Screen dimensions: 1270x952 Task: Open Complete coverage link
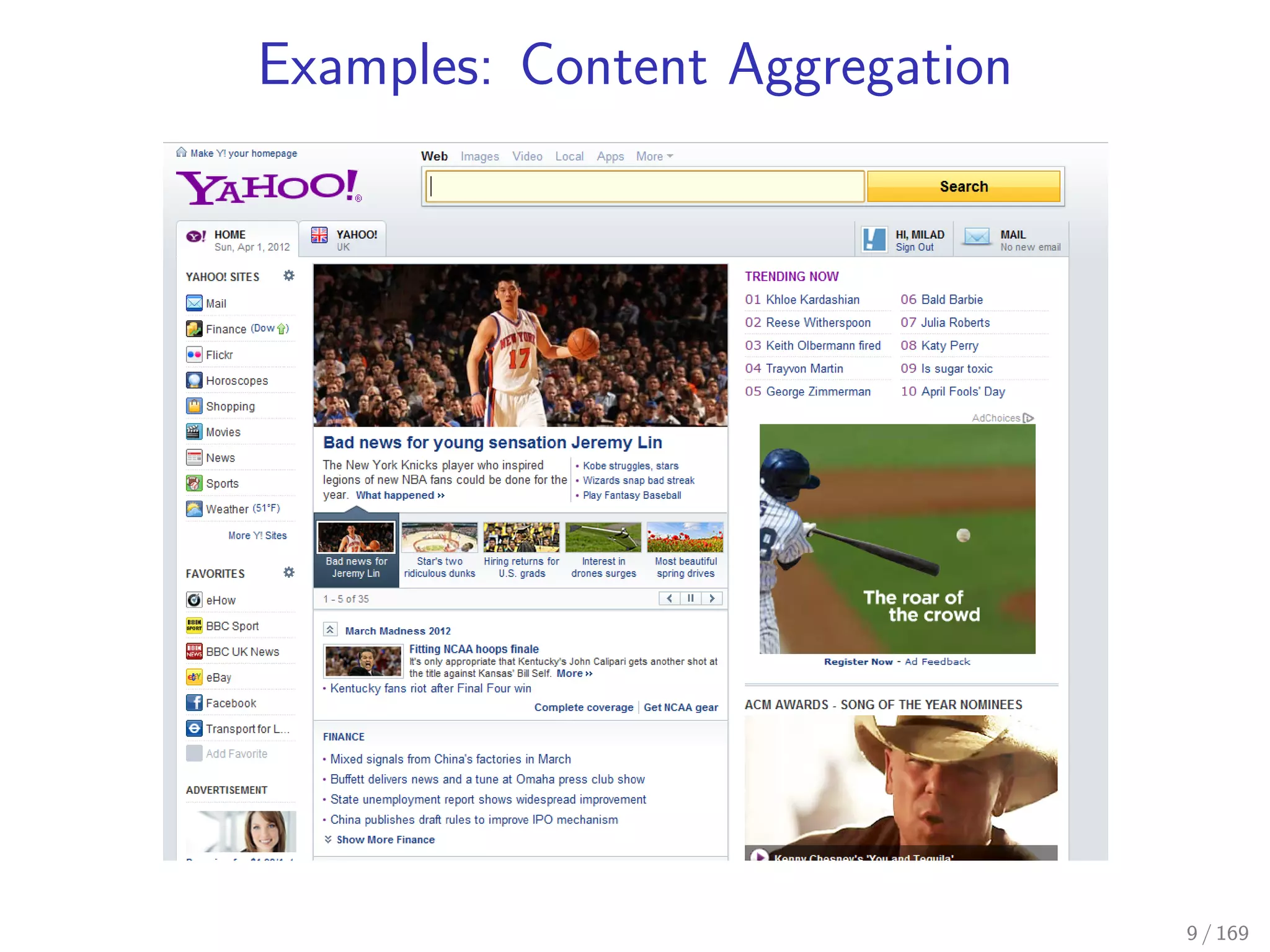[584, 707]
